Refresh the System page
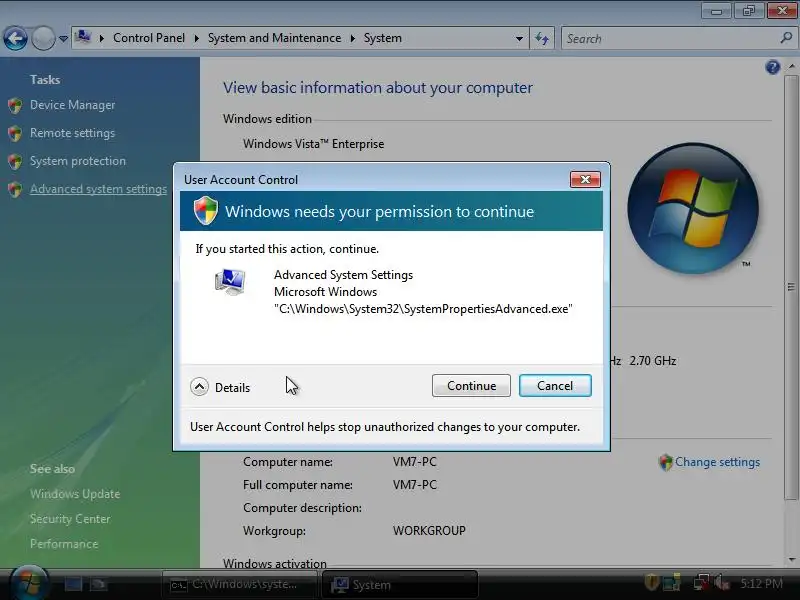 (x=542, y=38)
